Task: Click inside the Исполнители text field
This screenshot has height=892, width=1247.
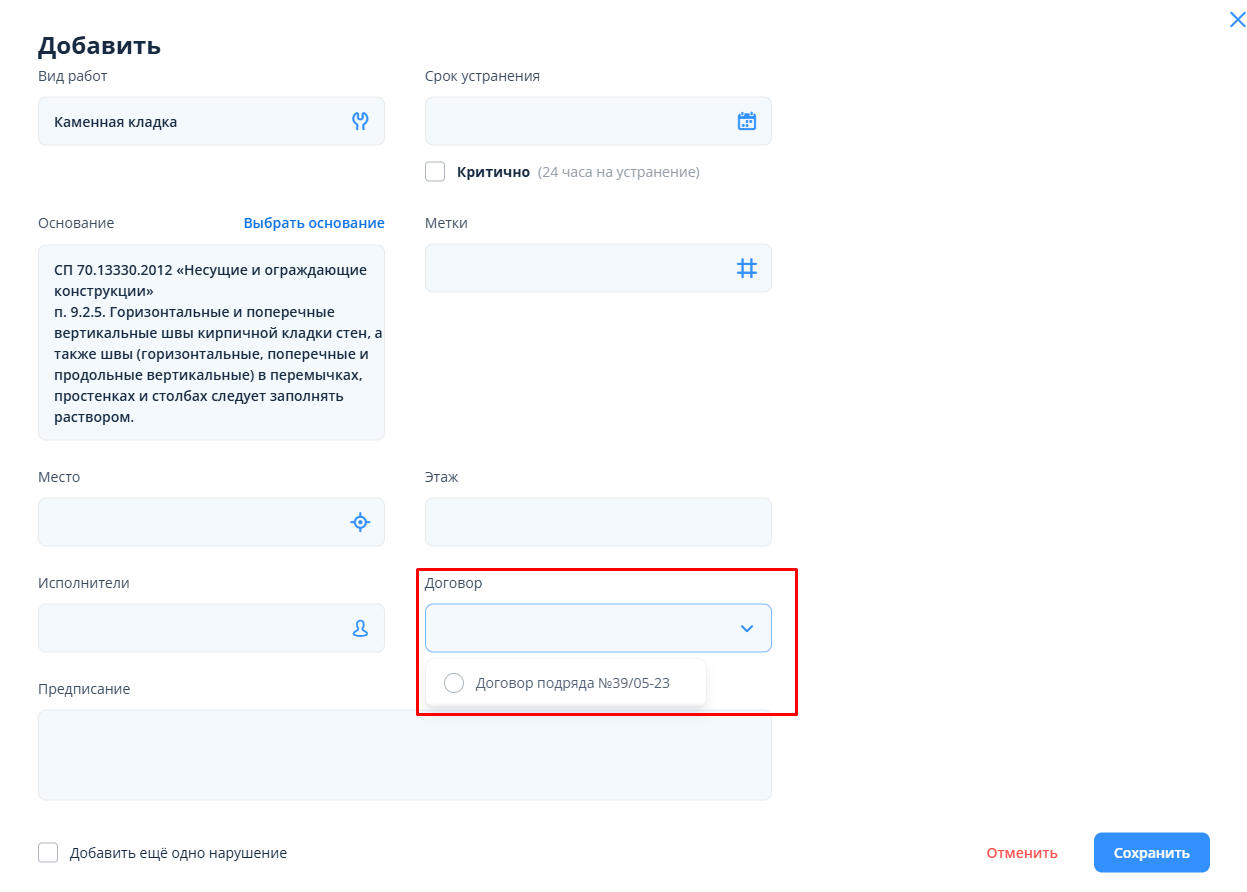Action: pyautogui.click(x=190, y=628)
